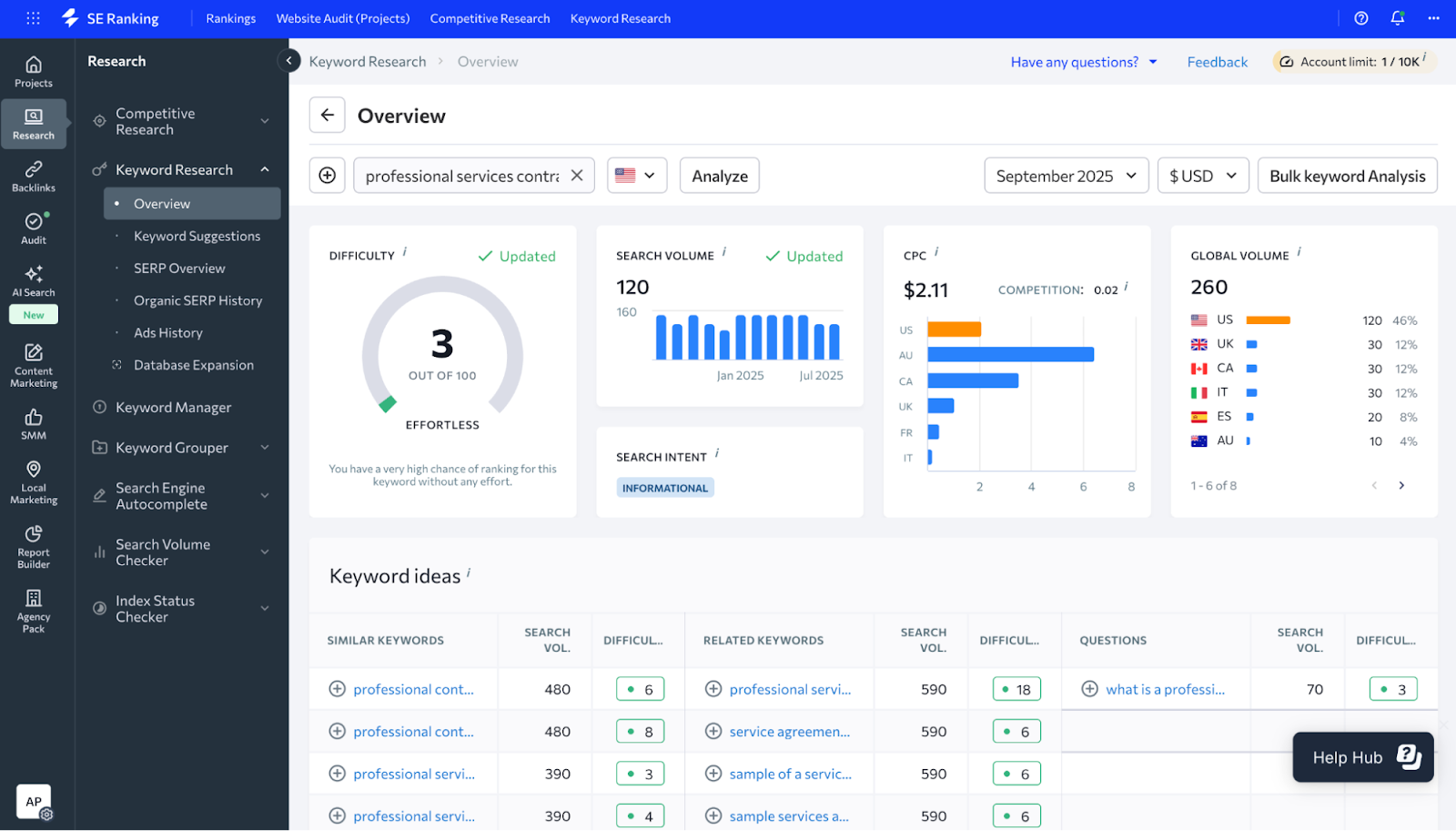Clear the keyword search field with X

click(x=577, y=176)
